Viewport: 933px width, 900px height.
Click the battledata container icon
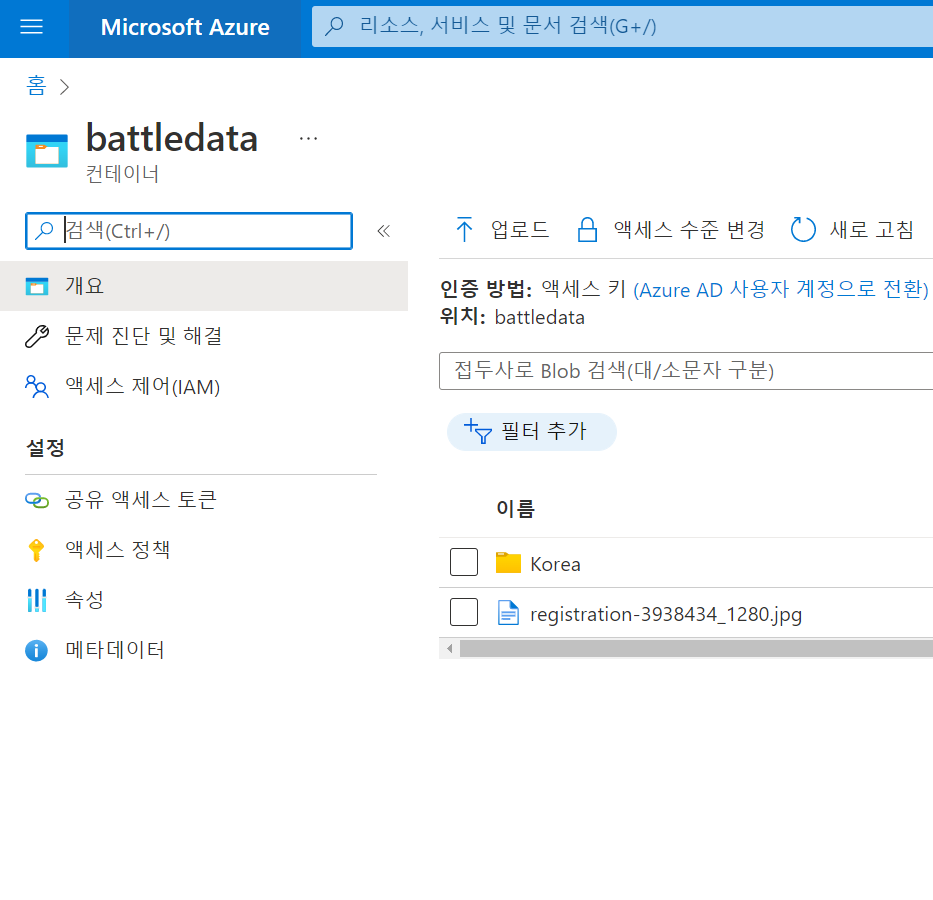click(47, 151)
